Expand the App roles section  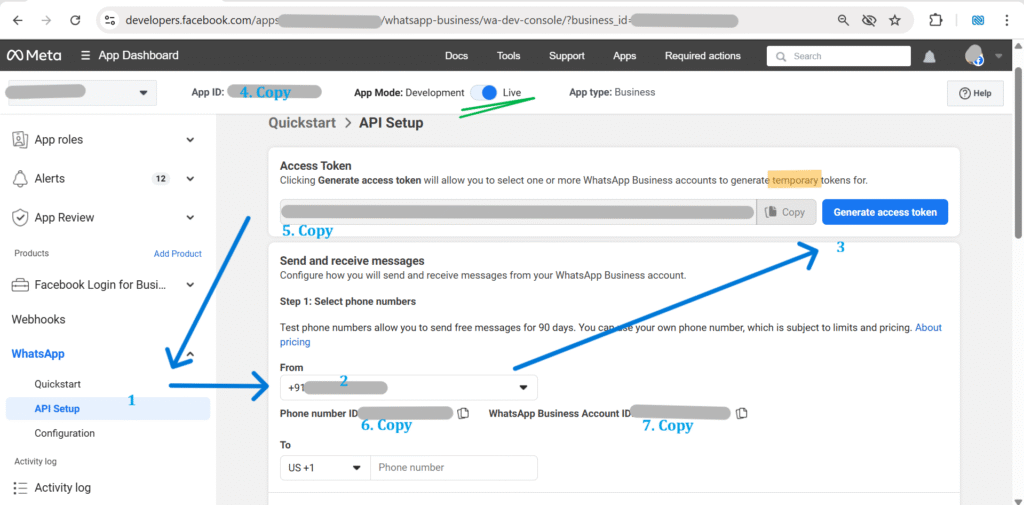pyautogui.click(x=190, y=140)
